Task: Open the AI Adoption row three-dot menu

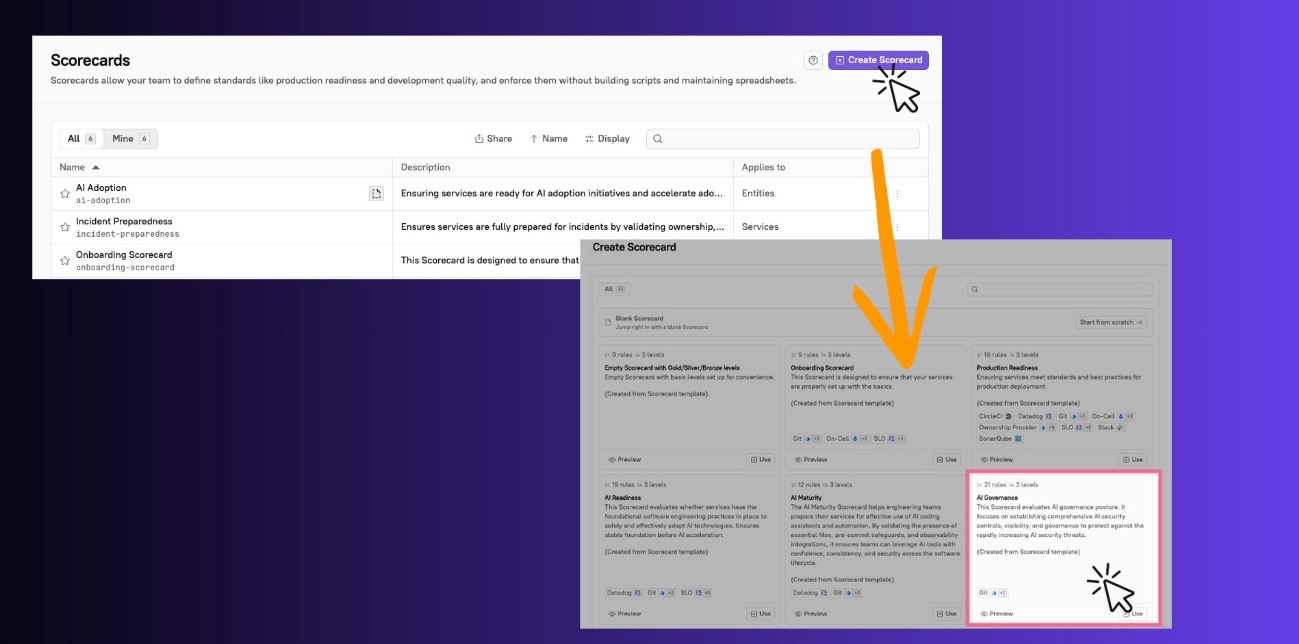Action: point(897,194)
